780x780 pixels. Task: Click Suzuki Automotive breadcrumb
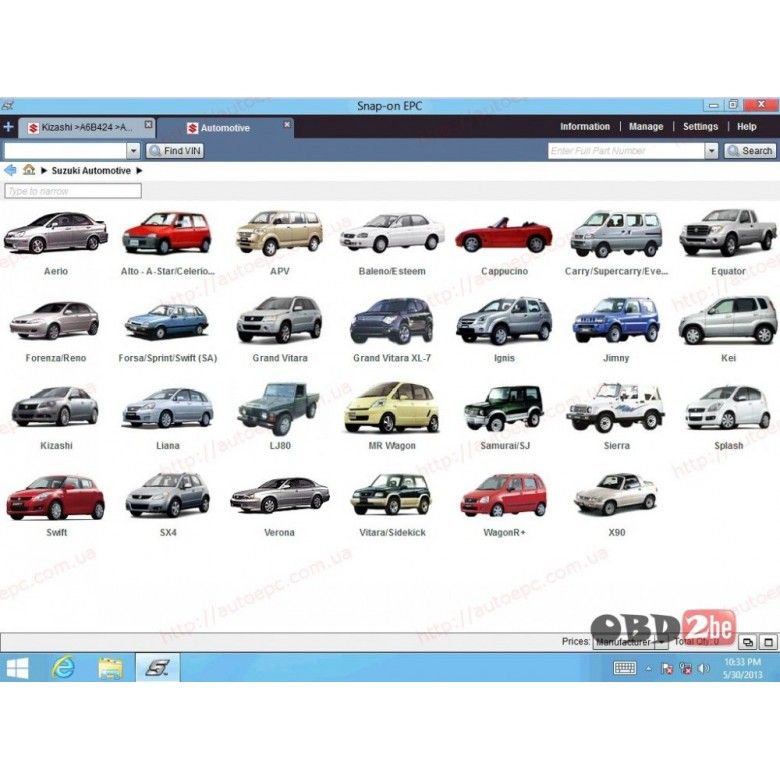pos(91,171)
